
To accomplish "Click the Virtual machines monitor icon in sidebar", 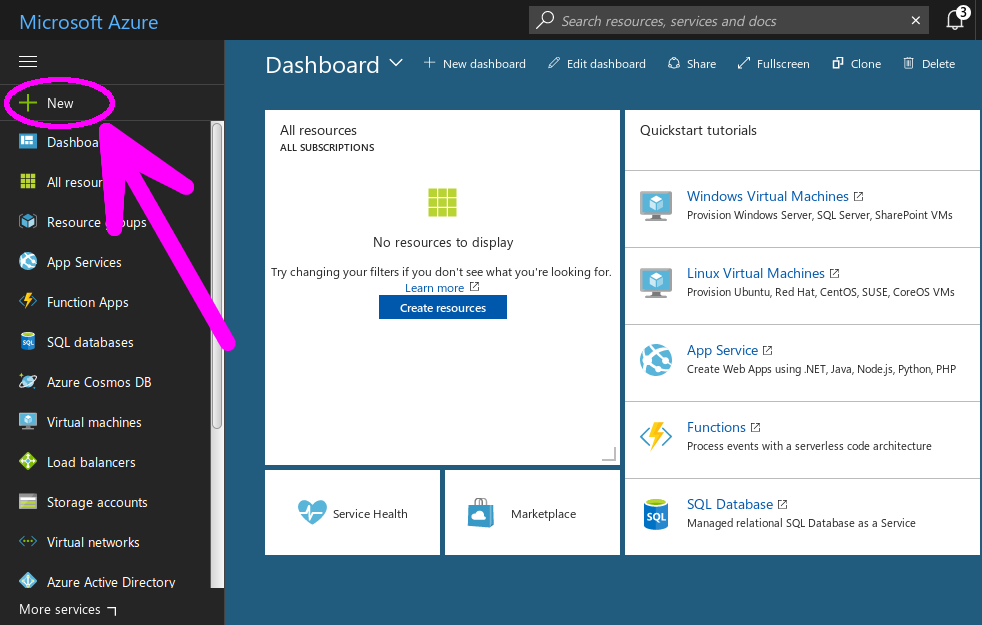I will click(x=28, y=421).
